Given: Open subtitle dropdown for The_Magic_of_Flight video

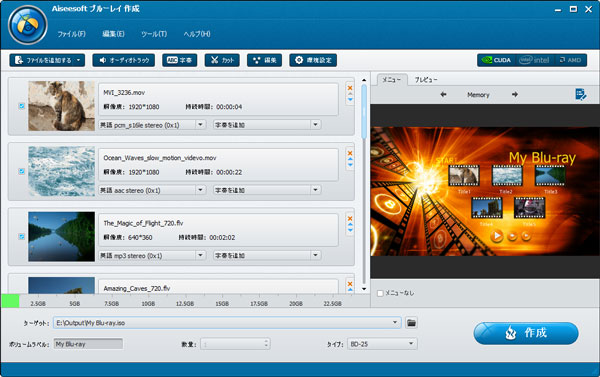Looking at the screenshot, I should (315, 255).
